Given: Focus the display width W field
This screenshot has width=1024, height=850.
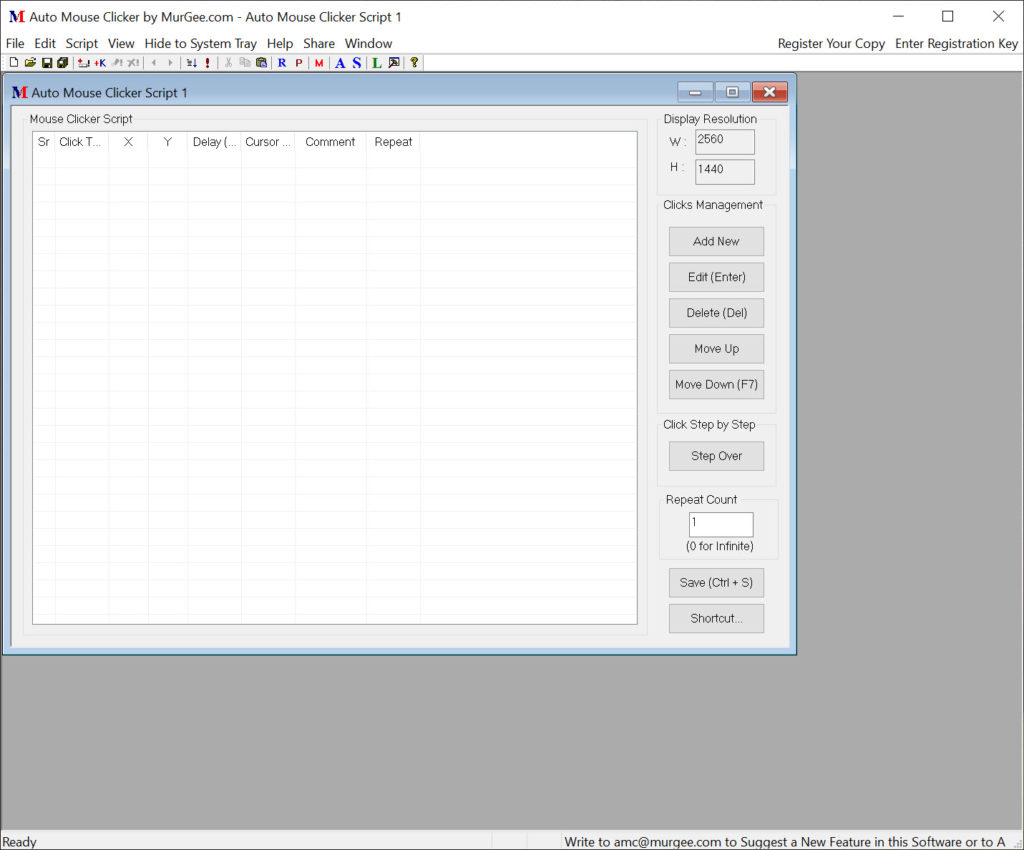Looking at the screenshot, I should tap(724, 142).
